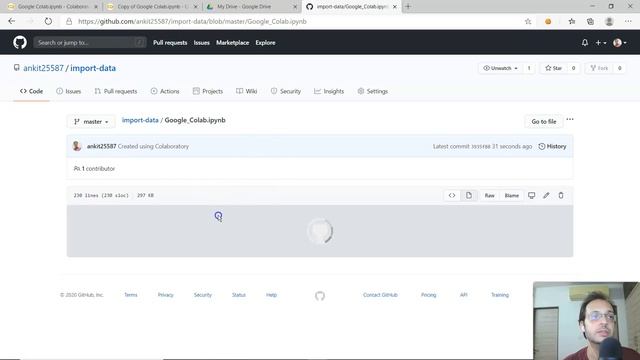
Task: Open the repository Settings tab
Action: (373, 91)
